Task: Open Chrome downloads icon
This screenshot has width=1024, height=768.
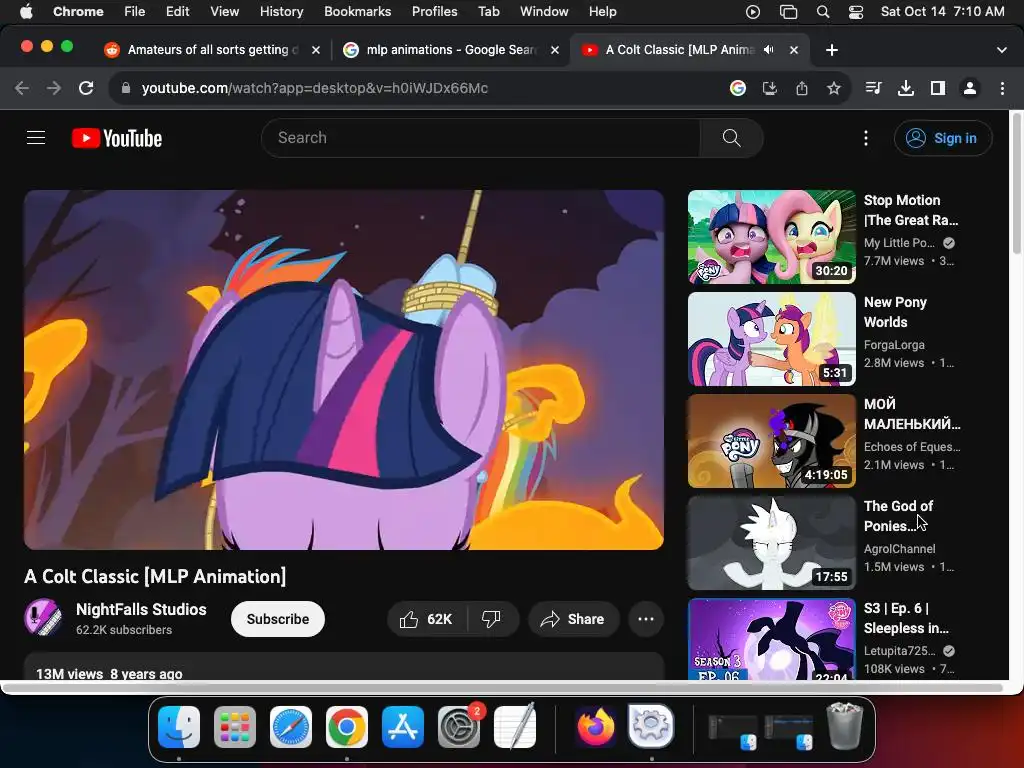Action: click(x=906, y=88)
